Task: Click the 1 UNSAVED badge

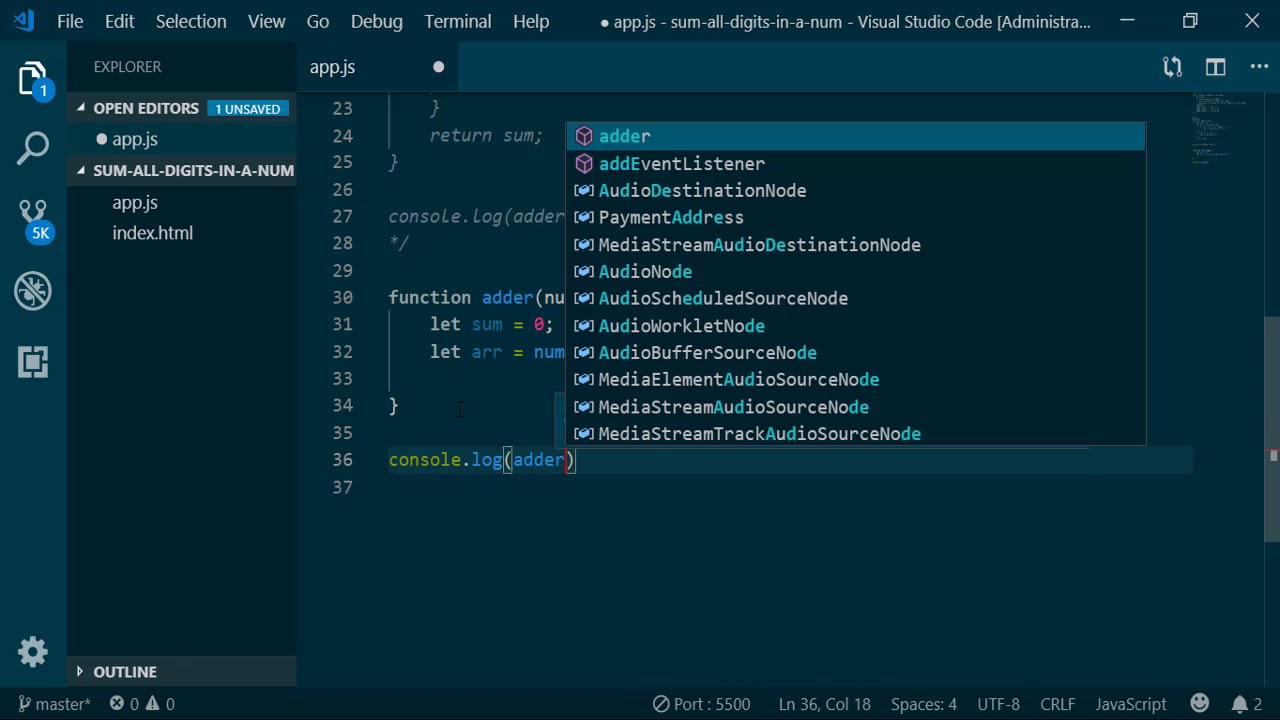Action: [247, 108]
